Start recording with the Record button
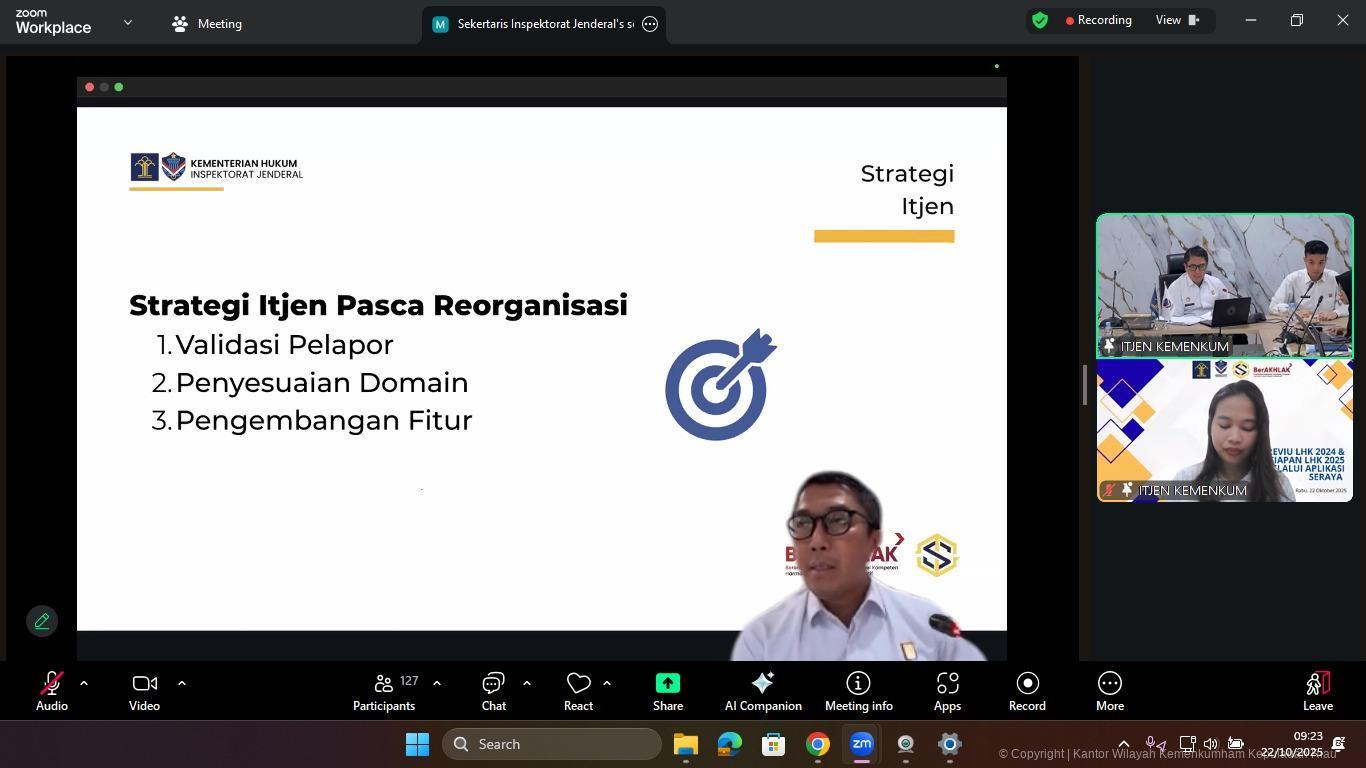Image resolution: width=1366 pixels, height=768 pixels. (x=1027, y=691)
